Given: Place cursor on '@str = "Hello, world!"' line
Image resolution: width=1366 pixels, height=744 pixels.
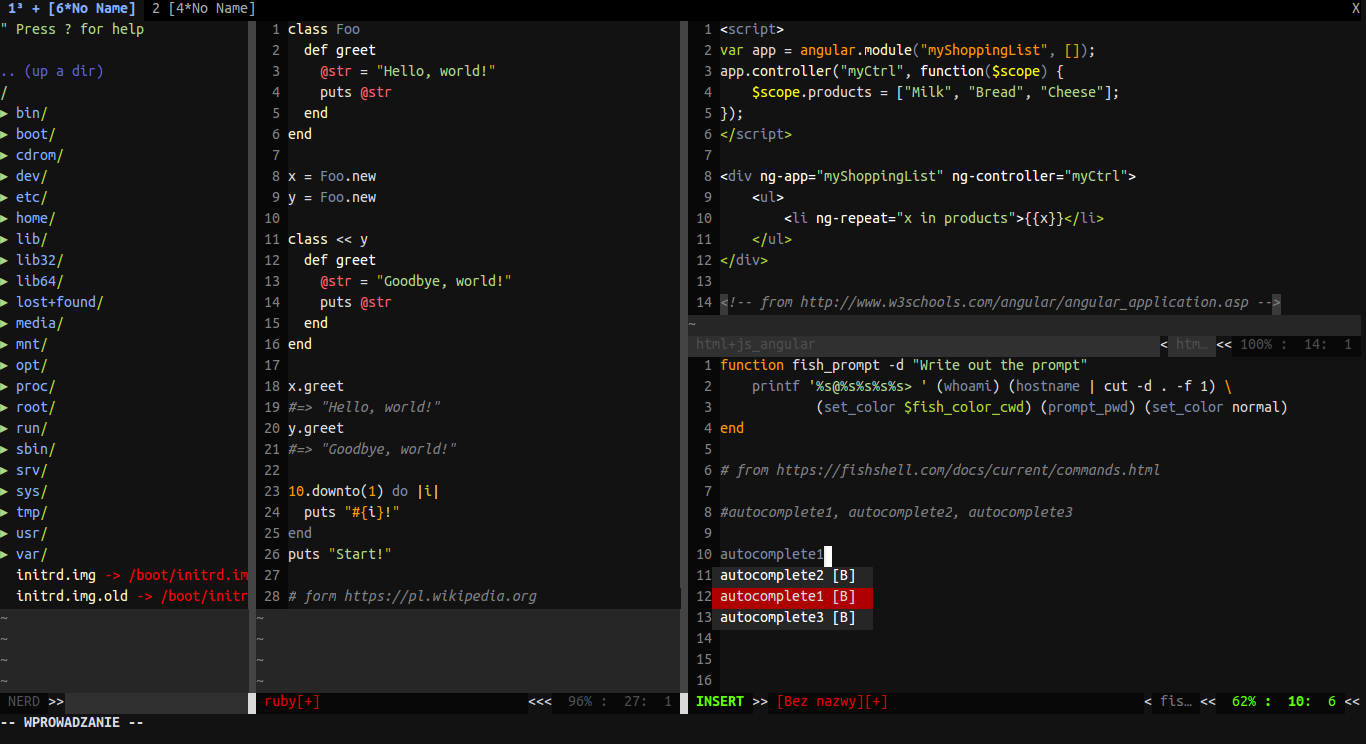Looking at the screenshot, I should [408, 71].
